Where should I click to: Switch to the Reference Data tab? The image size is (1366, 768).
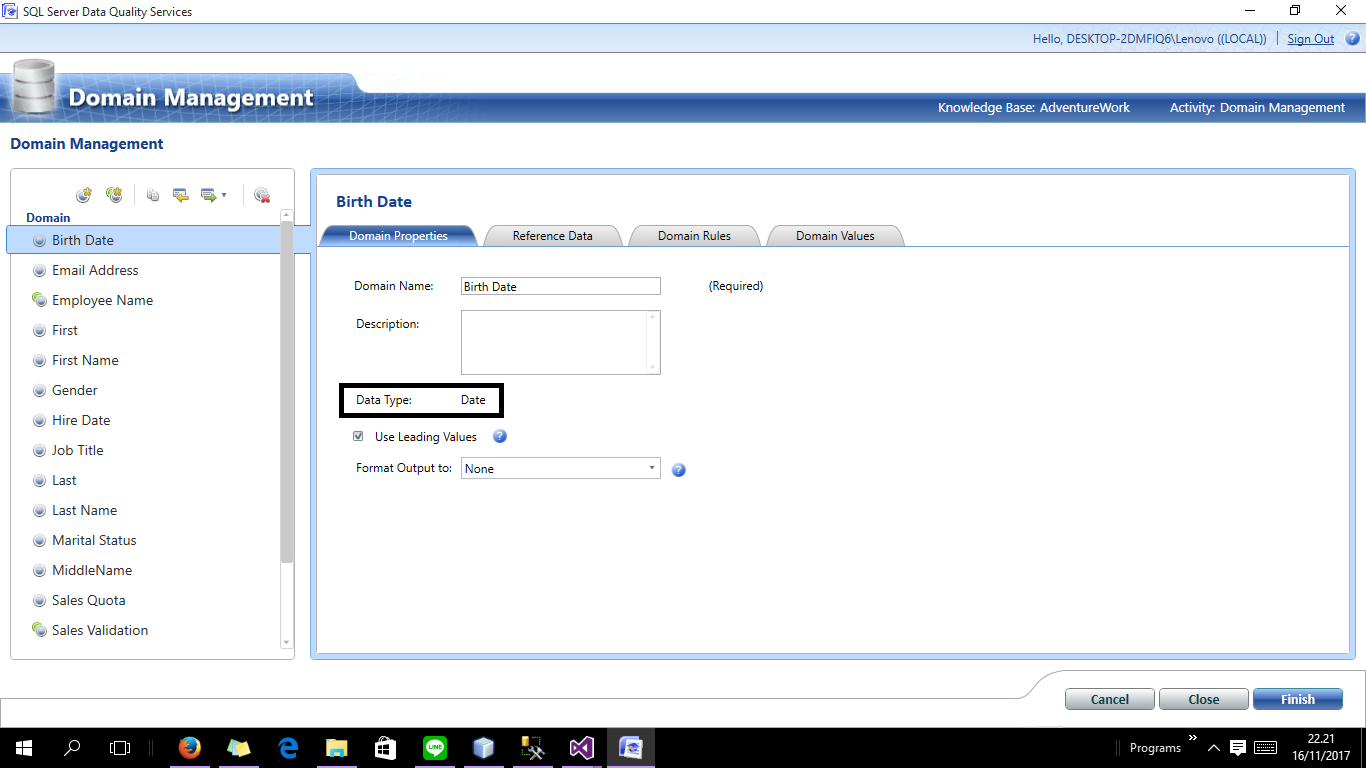click(x=552, y=236)
